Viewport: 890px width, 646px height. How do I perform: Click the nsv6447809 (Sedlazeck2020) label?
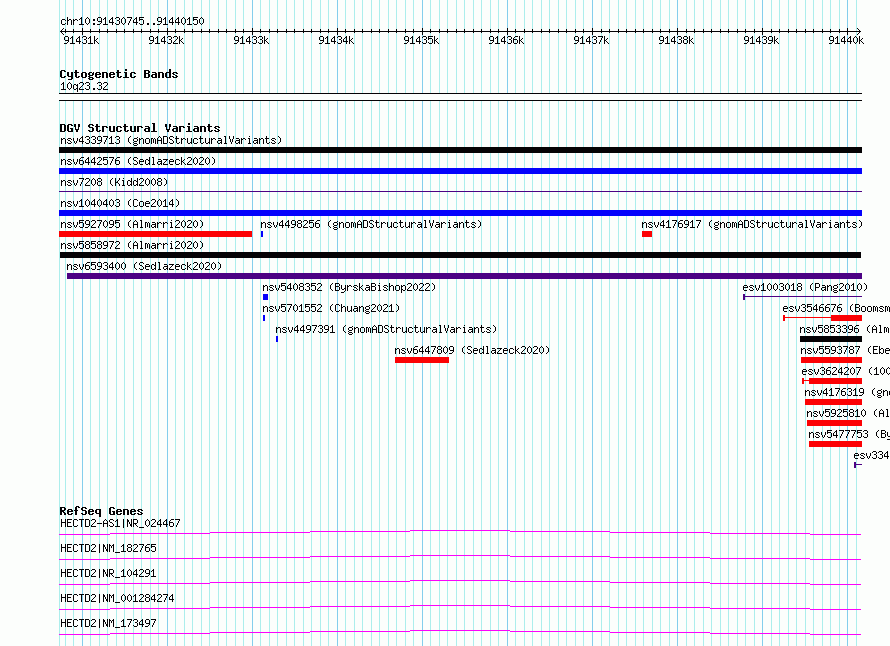pos(472,350)
